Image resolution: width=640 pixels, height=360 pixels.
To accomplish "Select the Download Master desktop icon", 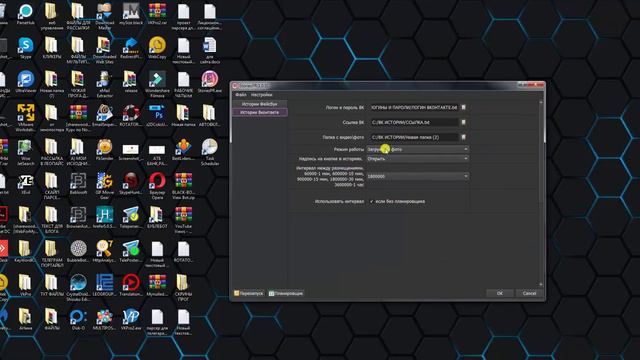I will pyautogui.click(x=104, y=16).
